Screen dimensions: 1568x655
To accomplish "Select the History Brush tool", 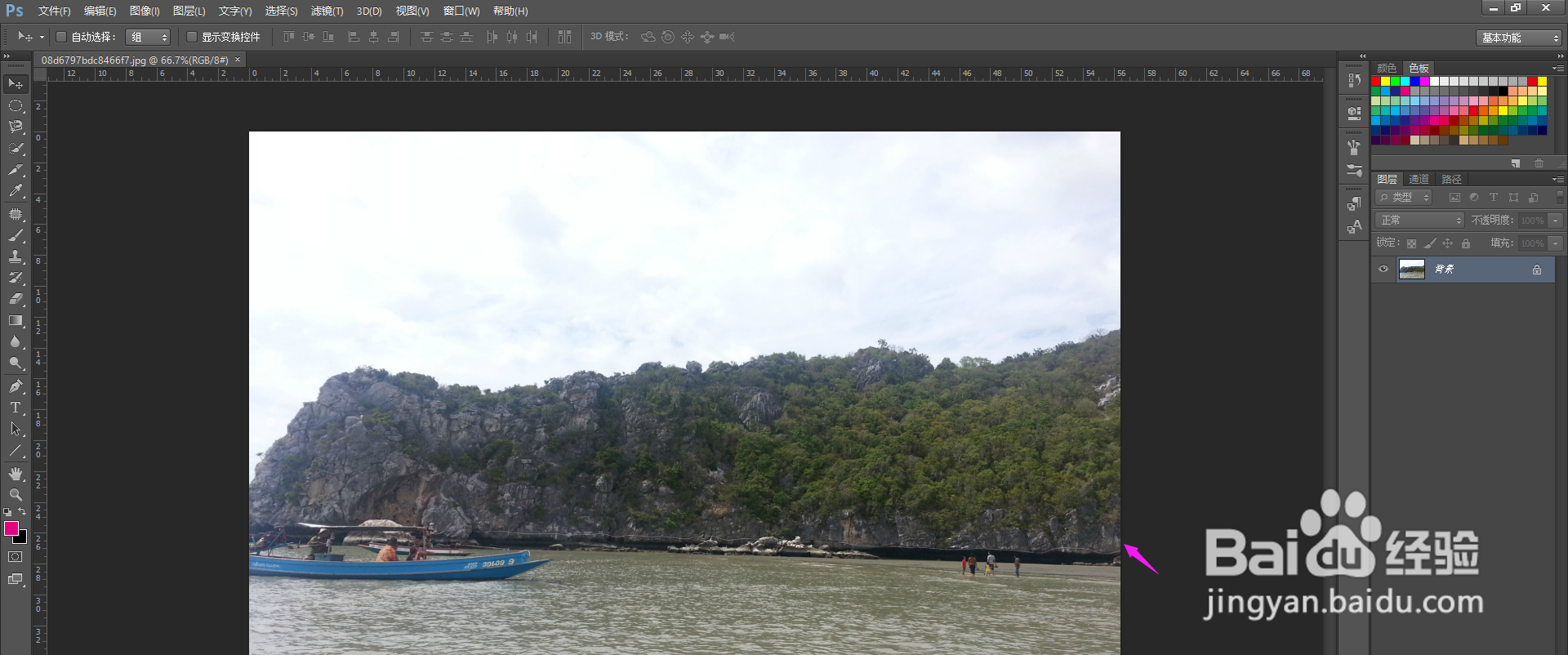I will (16, 278).
